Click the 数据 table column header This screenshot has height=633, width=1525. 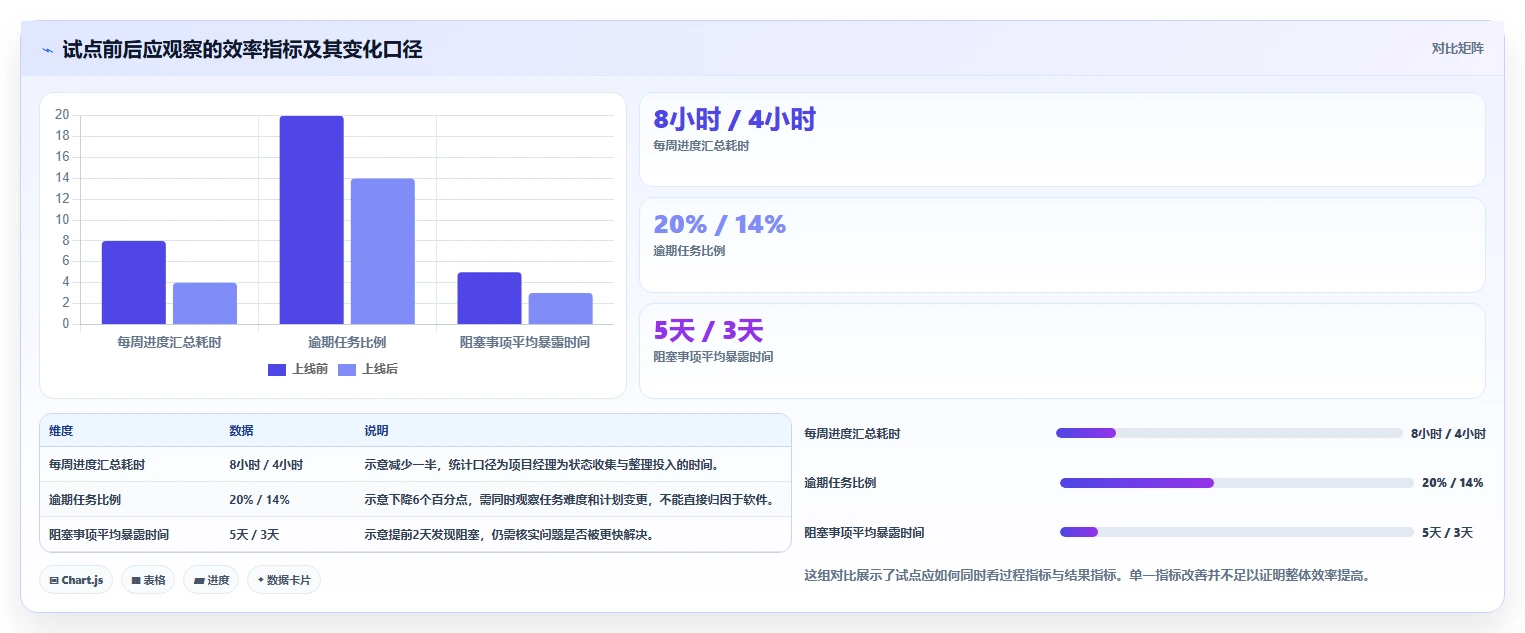(x=241, y=431)
